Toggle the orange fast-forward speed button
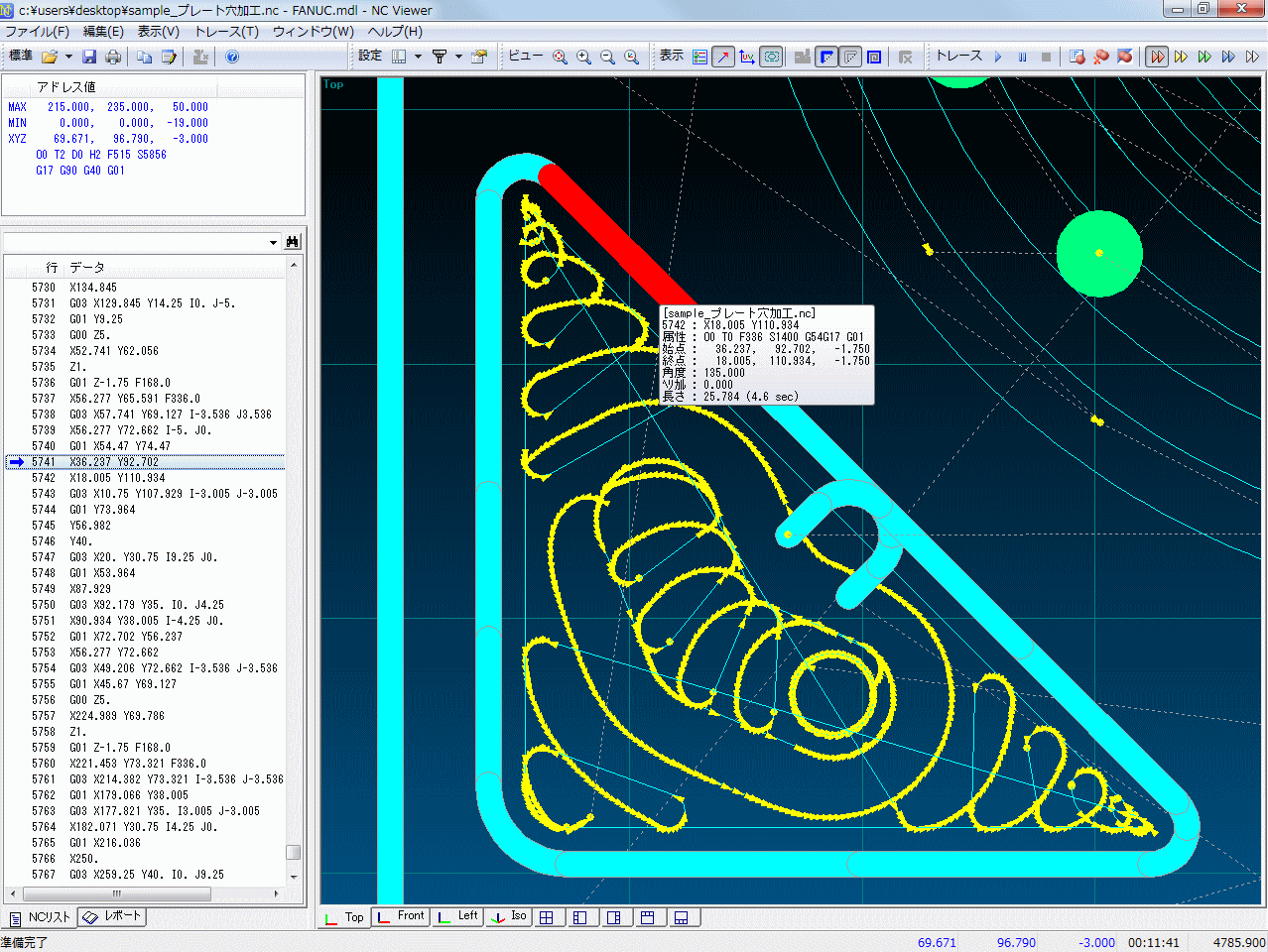Viewport: 1268px width, 952px height. coord(1157,58)
